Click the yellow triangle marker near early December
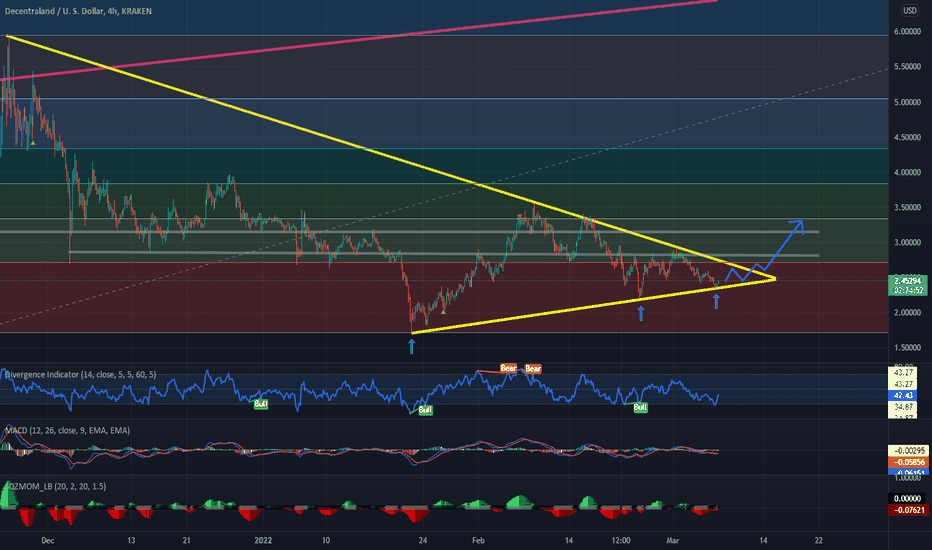The height and width of the screenshot is (550, 932). point(33,143)
